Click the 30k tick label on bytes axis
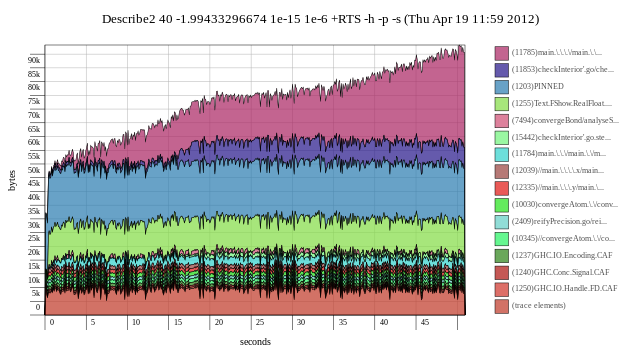The image size is (640, 360). click(34, 225)
